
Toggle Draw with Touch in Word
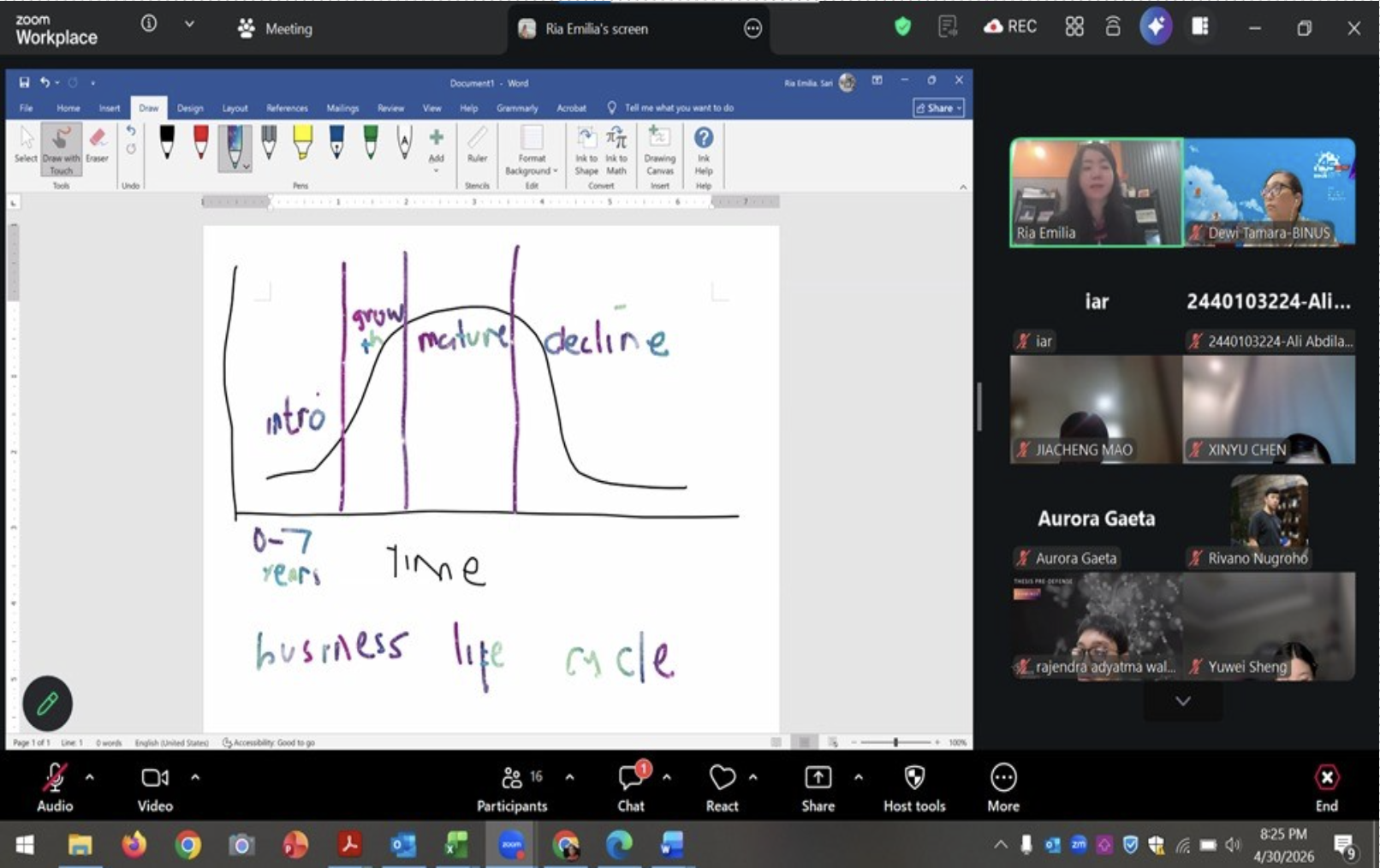61,150
